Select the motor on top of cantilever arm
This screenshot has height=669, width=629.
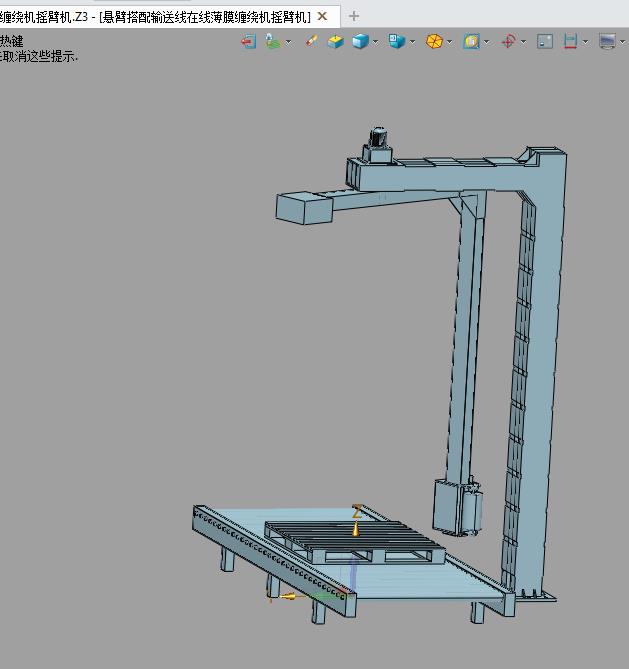point(378,137)
